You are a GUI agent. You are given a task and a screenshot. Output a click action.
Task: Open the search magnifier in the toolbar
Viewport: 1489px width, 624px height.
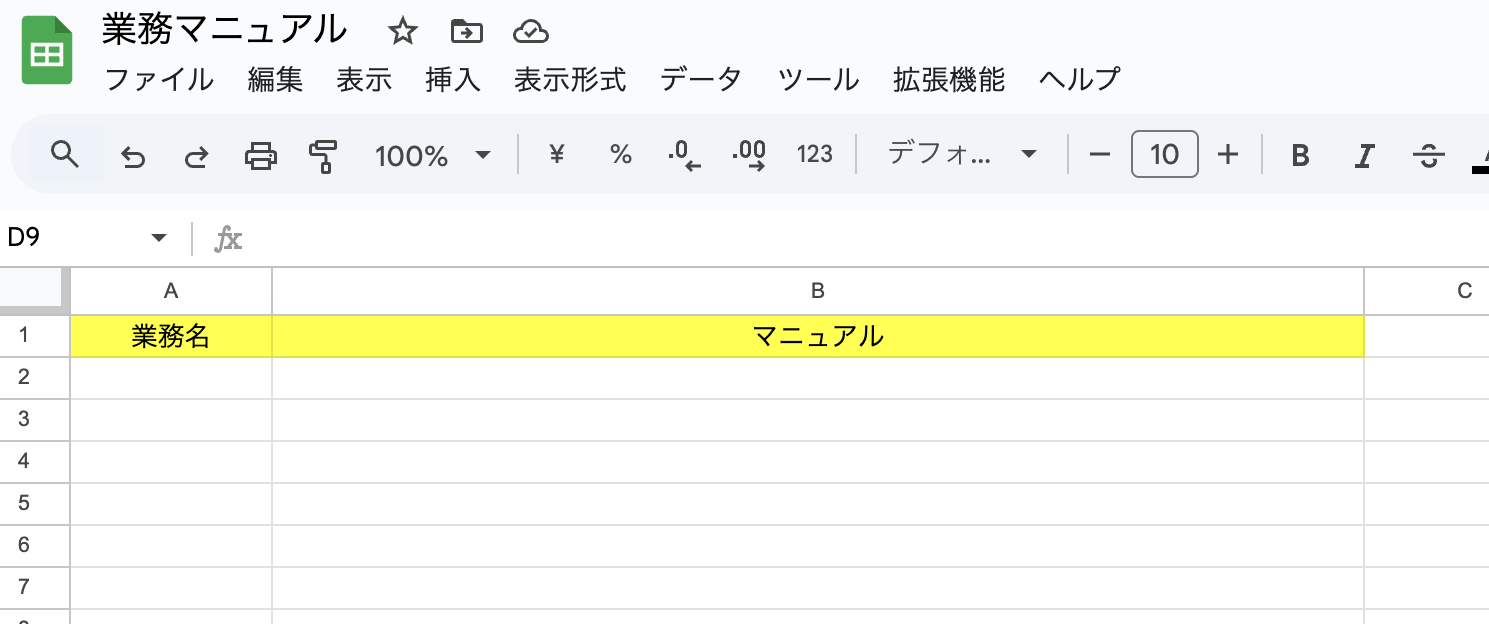pyautogui.click(x=65, y=155)
